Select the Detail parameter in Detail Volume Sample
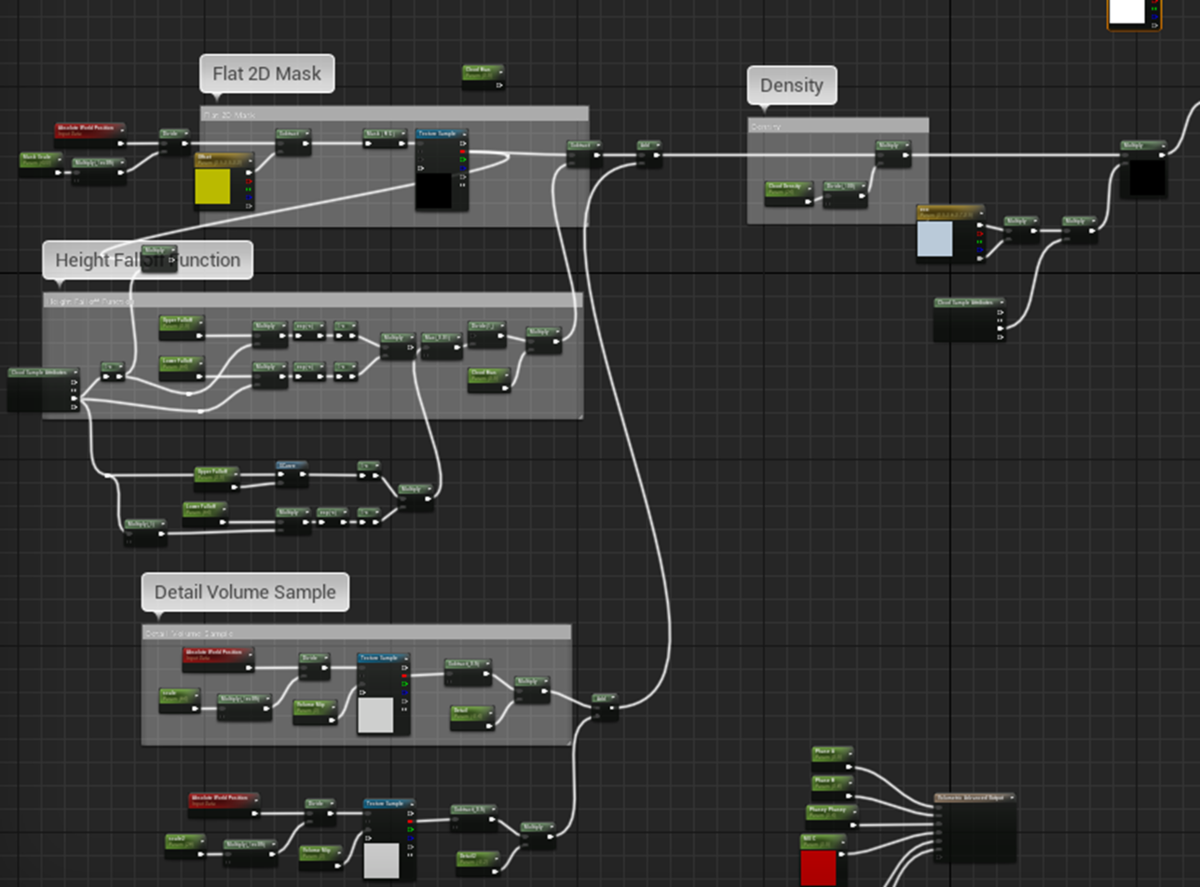Viewport: 1200px width, 887px height. click(472, 716)
